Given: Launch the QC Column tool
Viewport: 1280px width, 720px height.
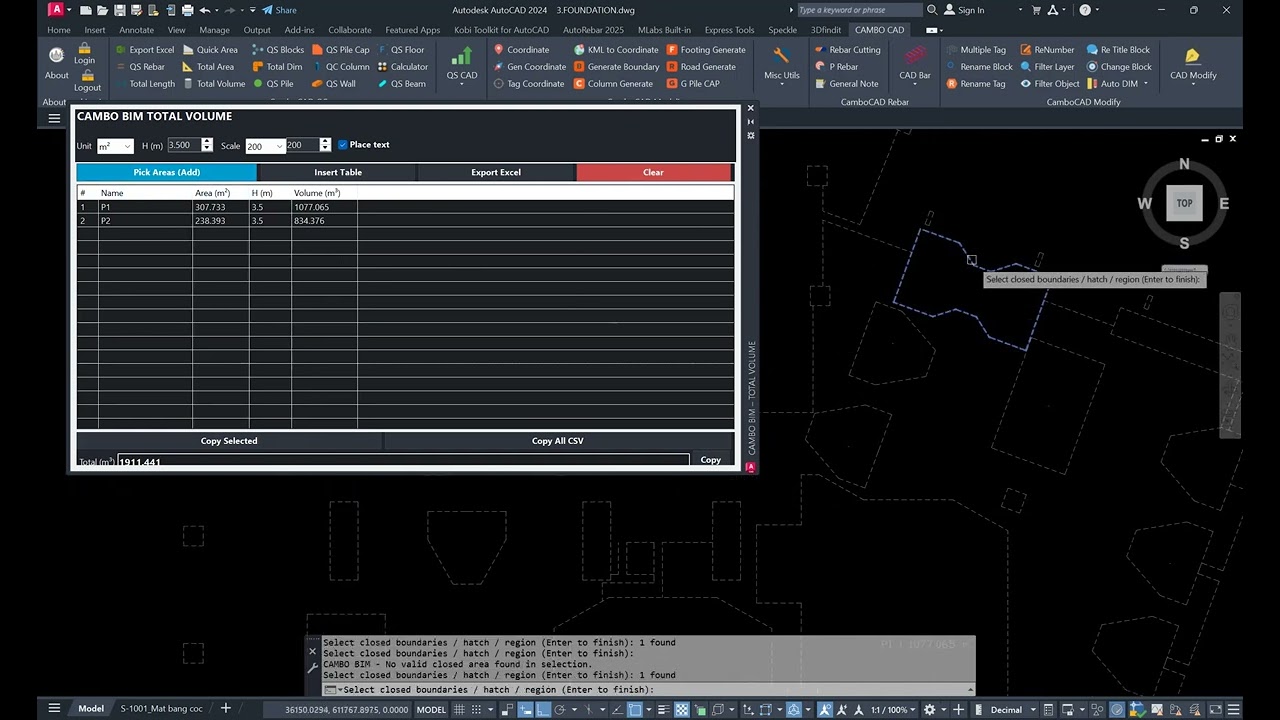Looking at the screenshot, I should point(340,67).
